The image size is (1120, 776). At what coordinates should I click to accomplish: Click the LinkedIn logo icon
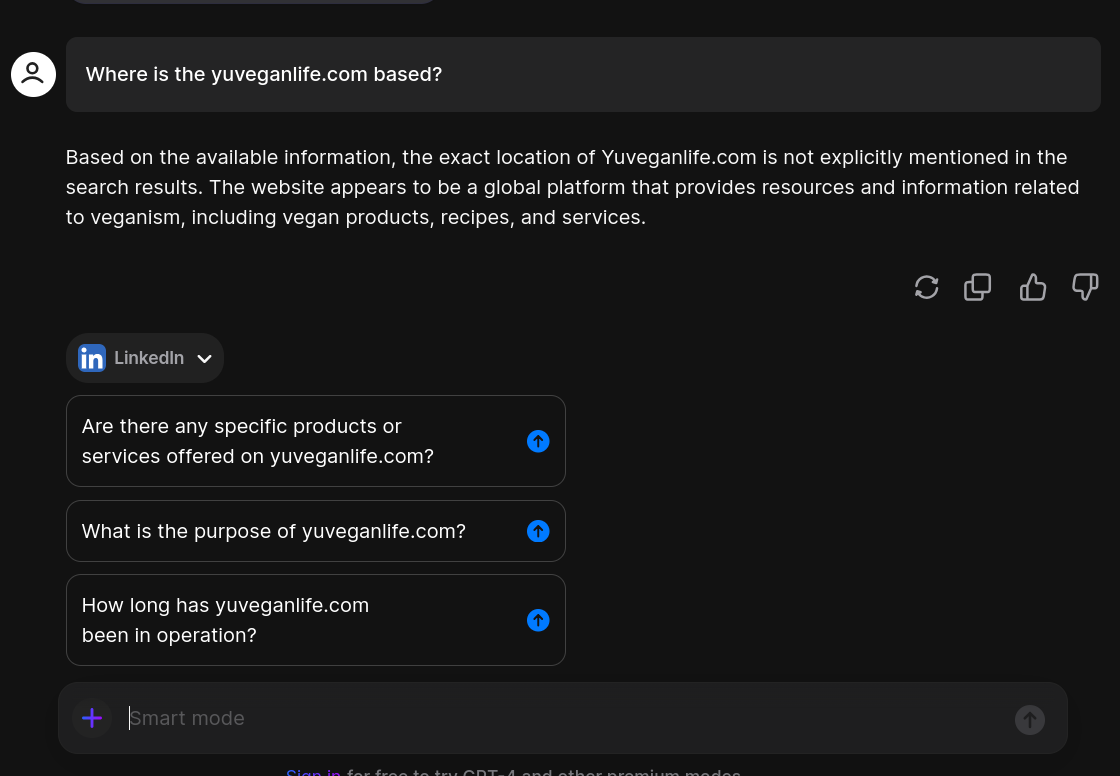92,358
